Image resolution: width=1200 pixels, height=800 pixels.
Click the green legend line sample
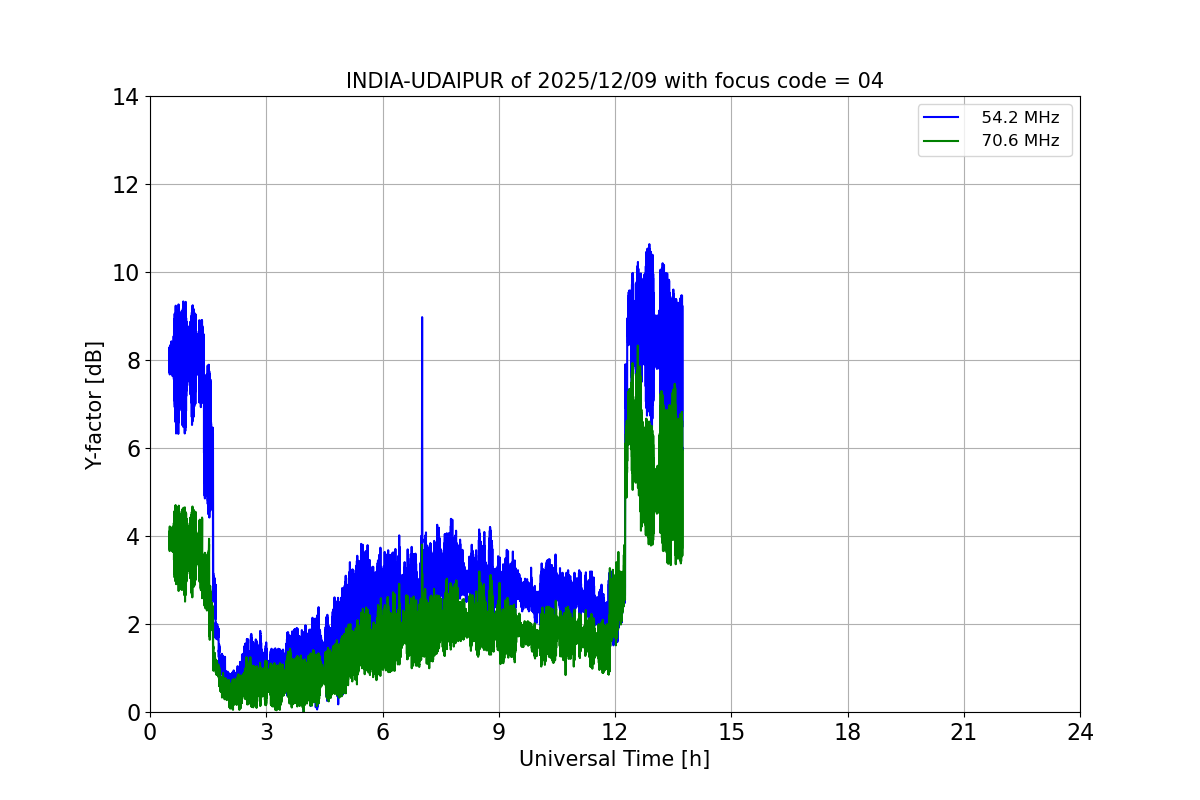pos(943,141)
